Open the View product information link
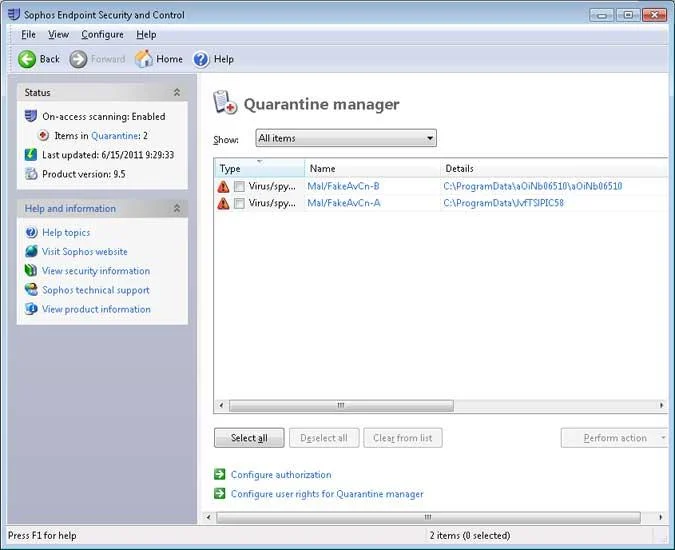The height and width of the screenshot is (550, 675). tap(96, 309)
